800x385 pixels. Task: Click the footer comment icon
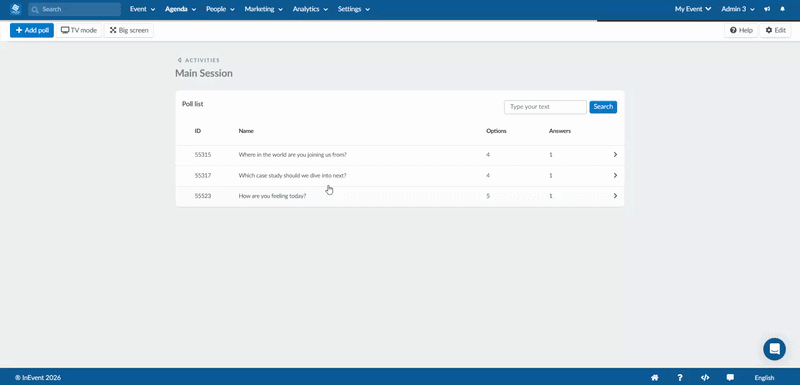730,378
